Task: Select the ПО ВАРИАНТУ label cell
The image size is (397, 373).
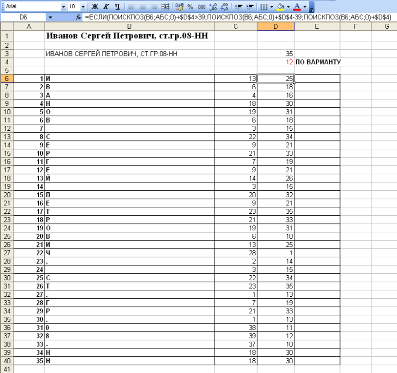Action: [317, 62]
